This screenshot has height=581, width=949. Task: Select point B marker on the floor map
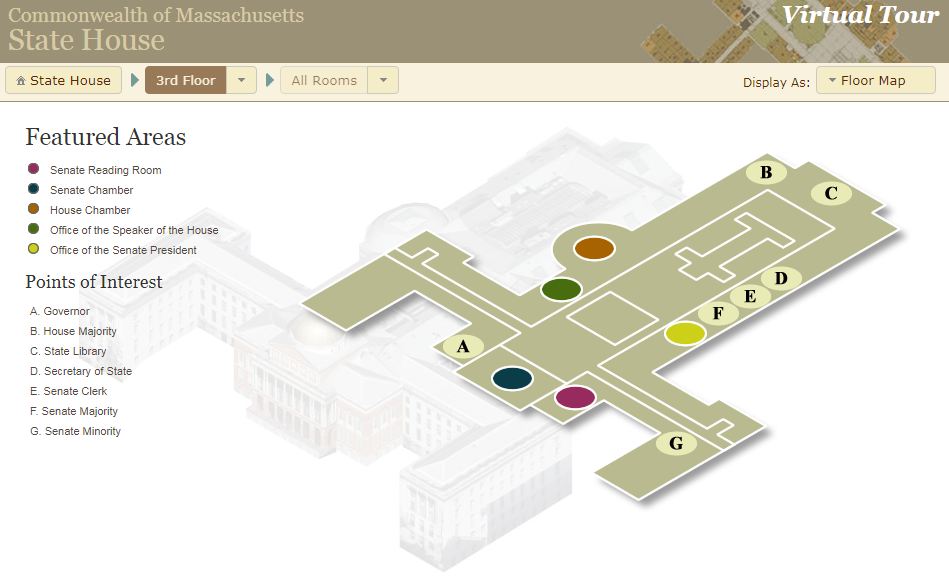(x=766, y=172)
